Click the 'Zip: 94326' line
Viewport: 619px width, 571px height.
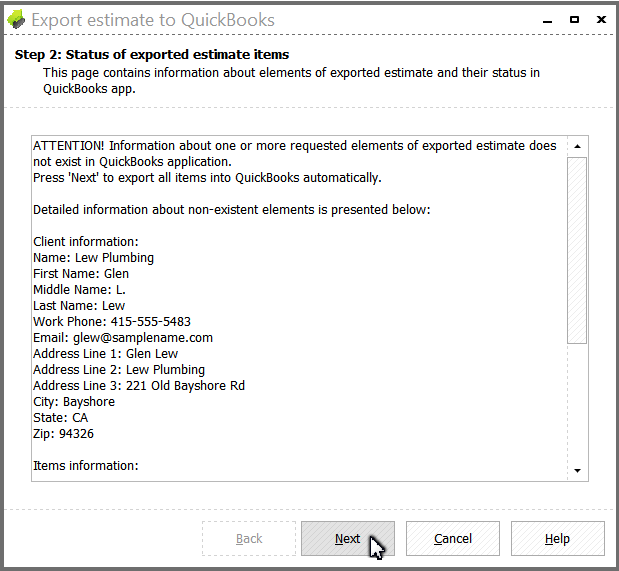click(64, 434)
